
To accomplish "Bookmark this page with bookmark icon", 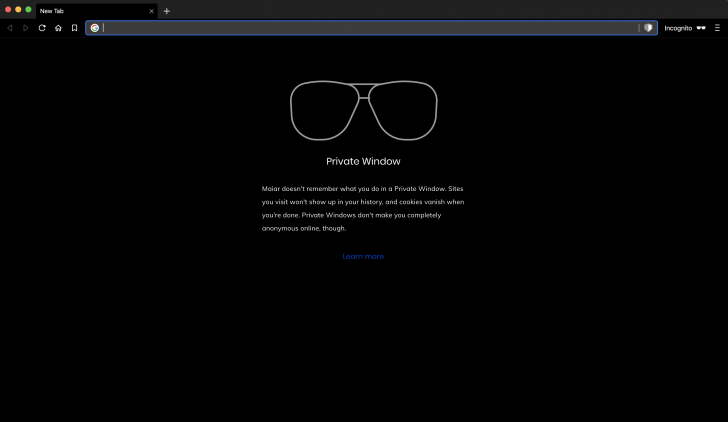I will [x=74, y=28].
